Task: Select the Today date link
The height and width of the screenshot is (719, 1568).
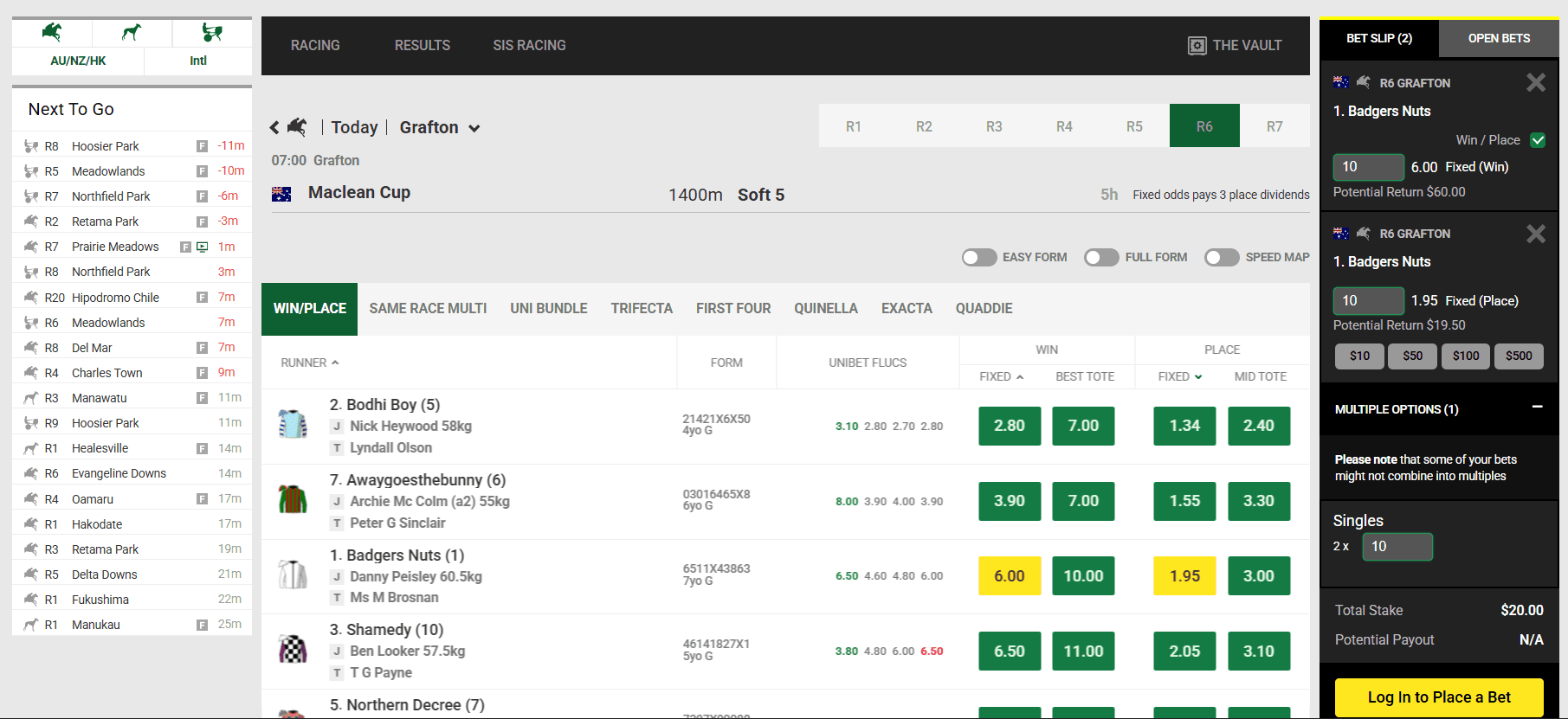Action: coord(354,128)
